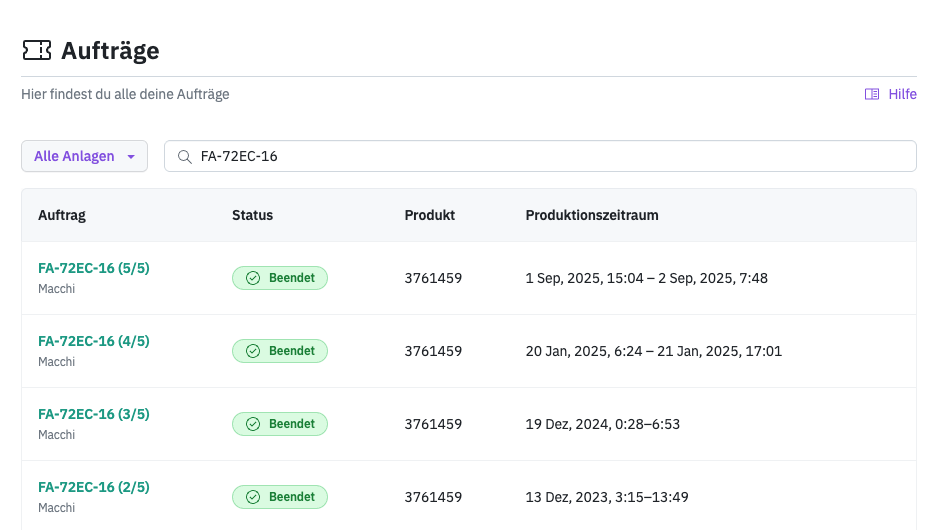934x530 pixels.
Task: Click checkmark icon in FA-72EC-16 (4/5) status
Action: [253, 351]
